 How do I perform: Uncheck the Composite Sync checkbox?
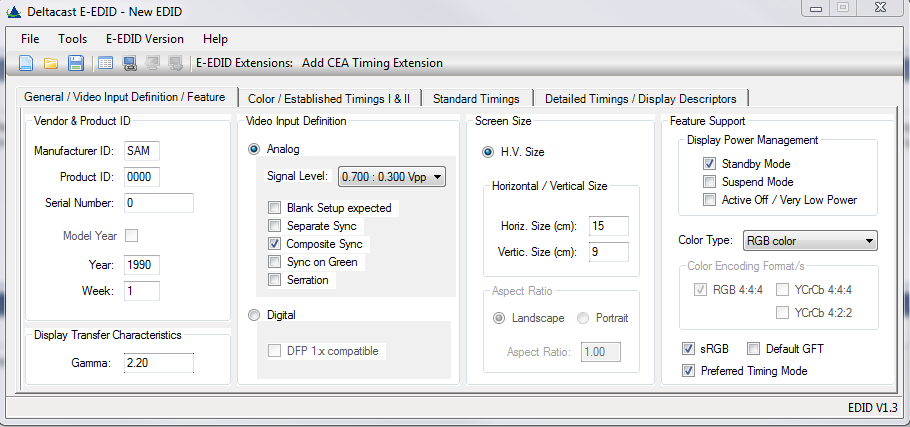pos(274,244)
